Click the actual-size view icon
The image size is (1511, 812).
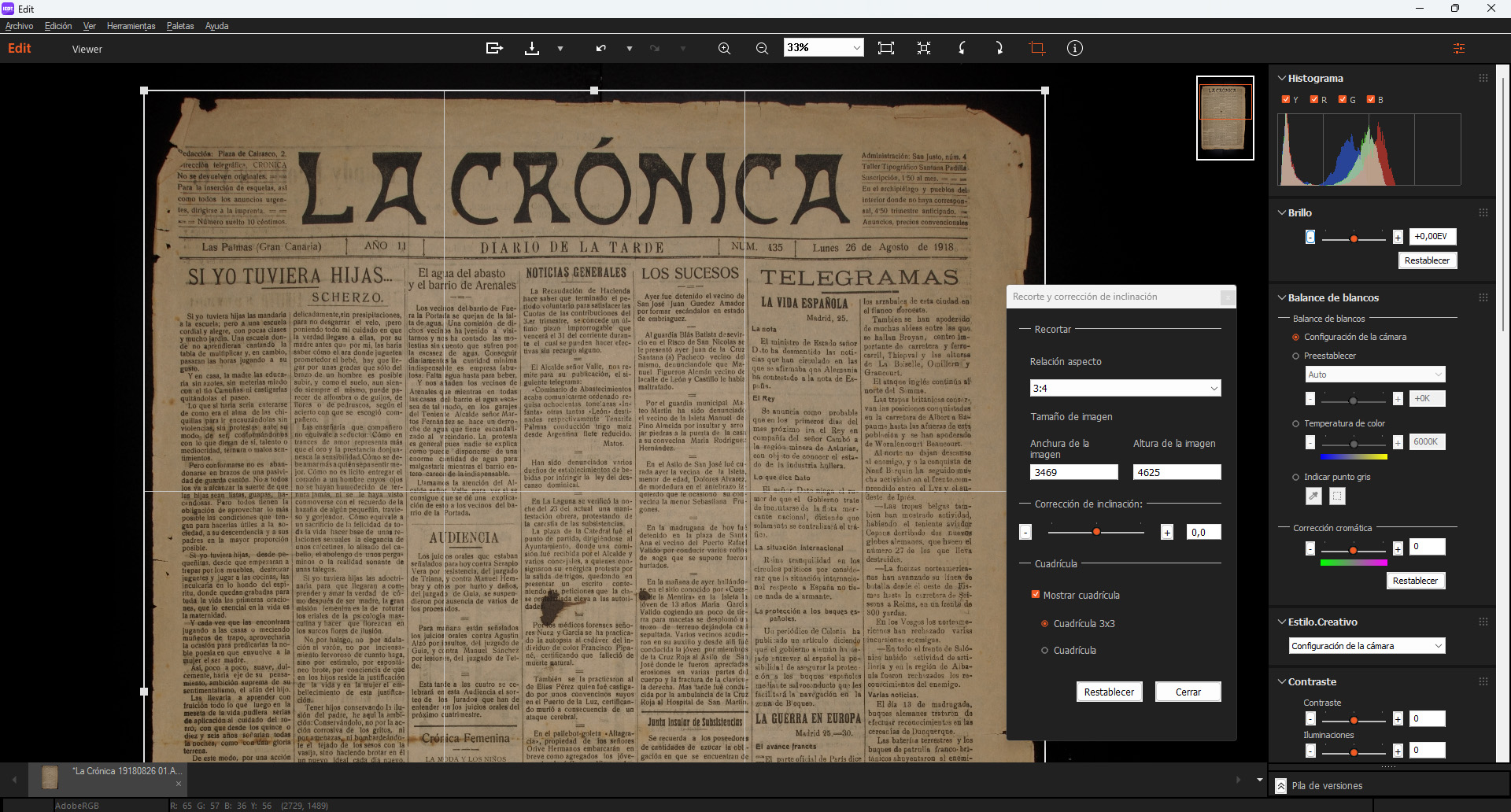click(x=924, y=48)
